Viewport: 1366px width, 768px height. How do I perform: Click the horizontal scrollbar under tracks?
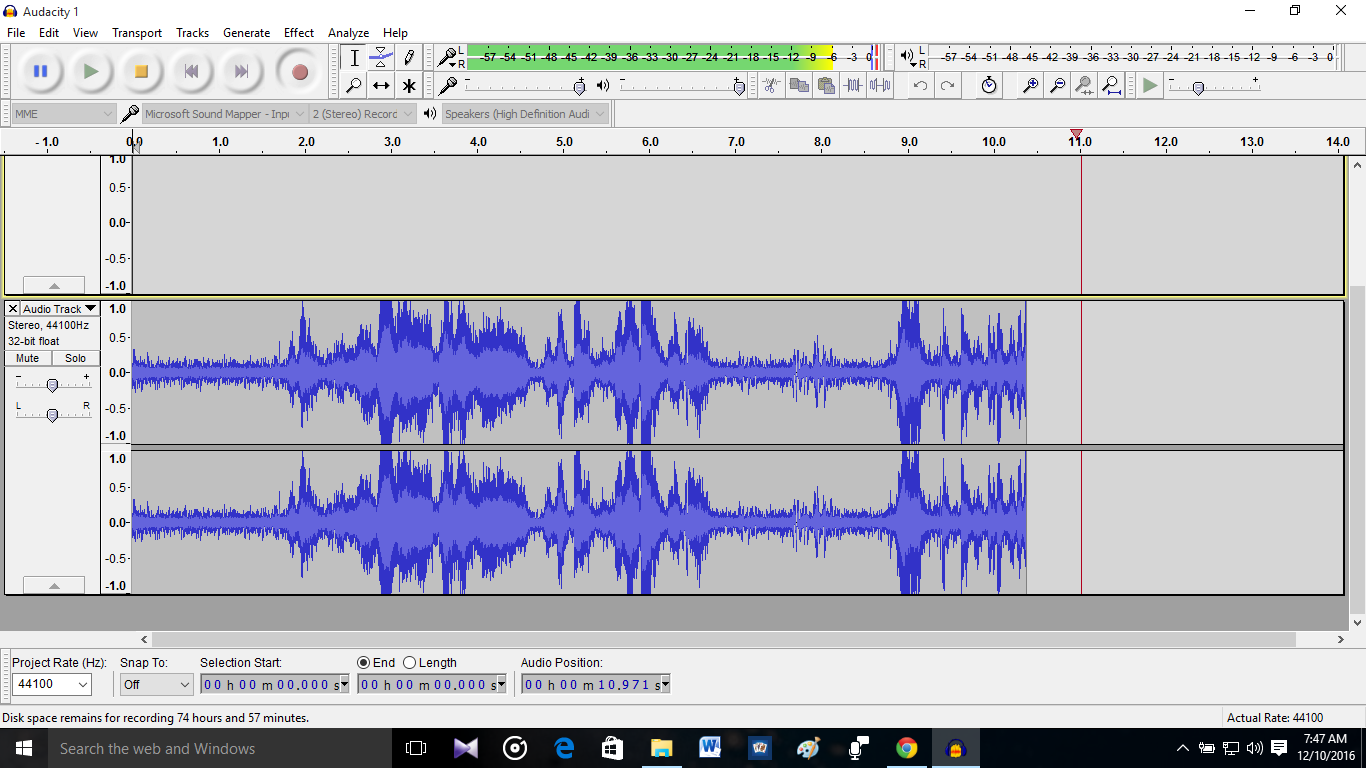coord(723,639)
